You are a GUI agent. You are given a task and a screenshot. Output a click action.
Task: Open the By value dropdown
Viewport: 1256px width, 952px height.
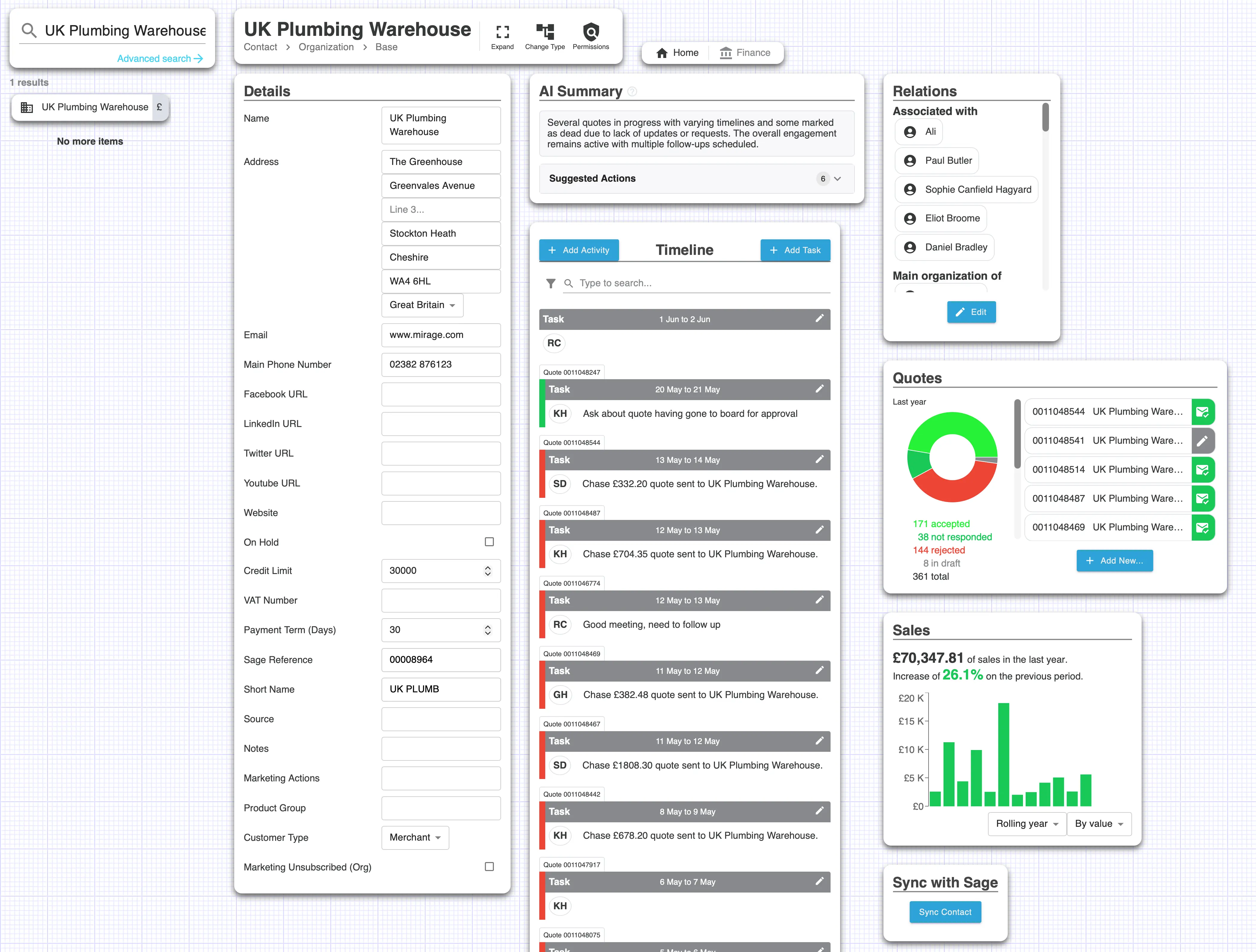pos(1099,824)
